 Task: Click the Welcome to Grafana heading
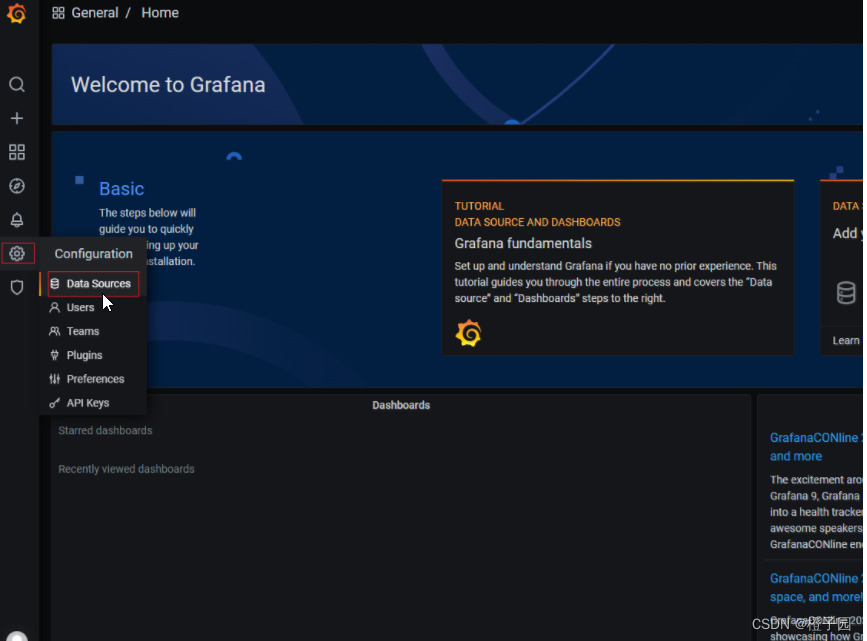click(x=168, y=85)
